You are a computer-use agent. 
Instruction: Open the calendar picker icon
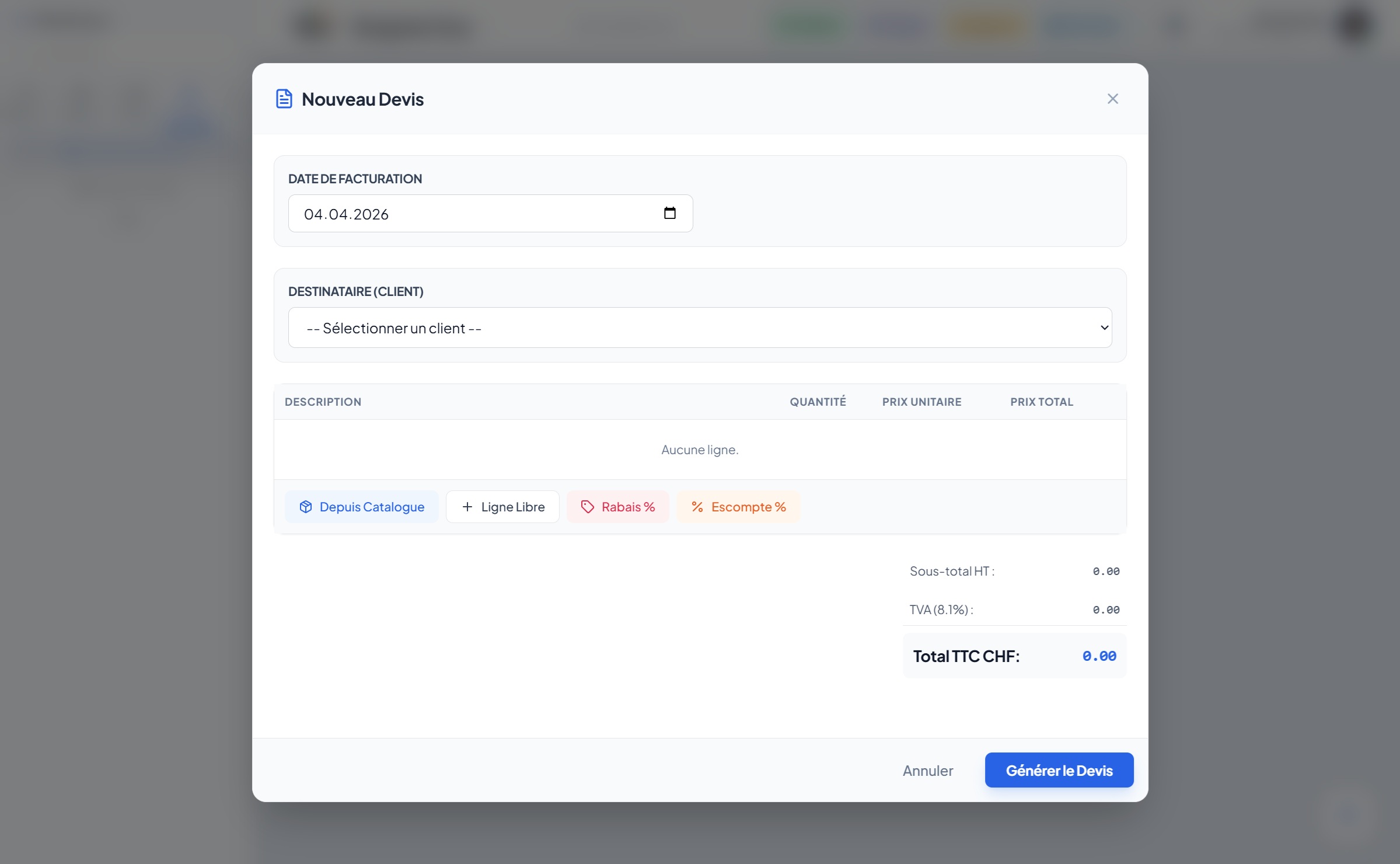coord(669,213)
